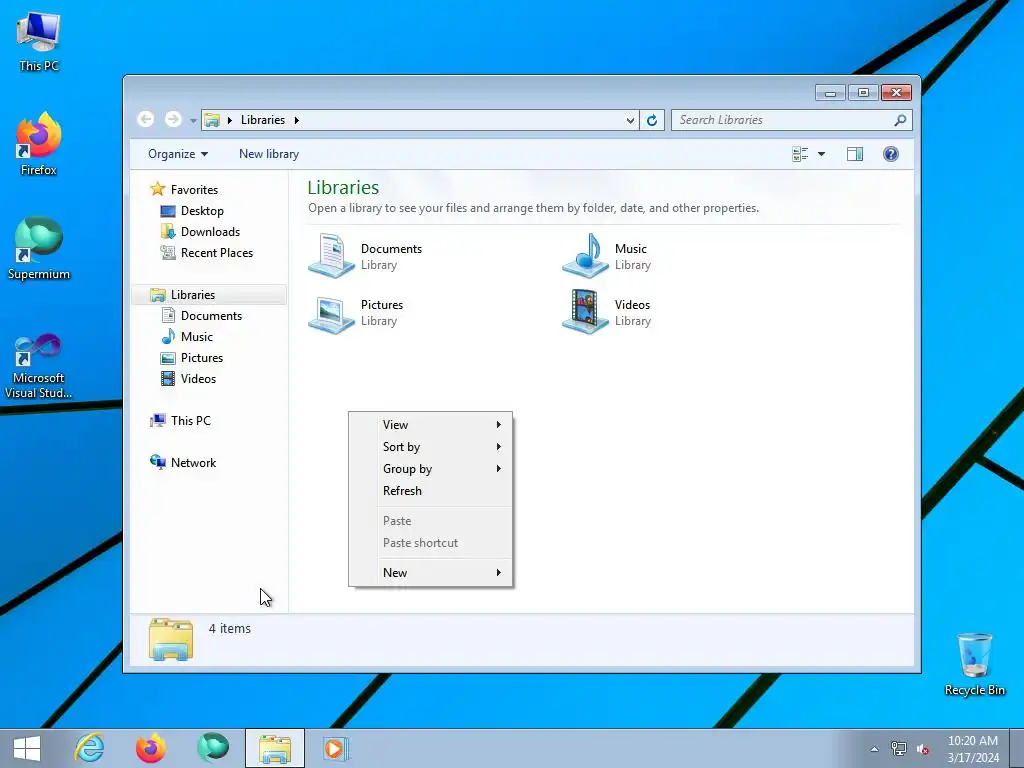The height and width of the screenshot is (768, 1024).
Task: Click the Forward navigation arrow
Action: [173, 120]
